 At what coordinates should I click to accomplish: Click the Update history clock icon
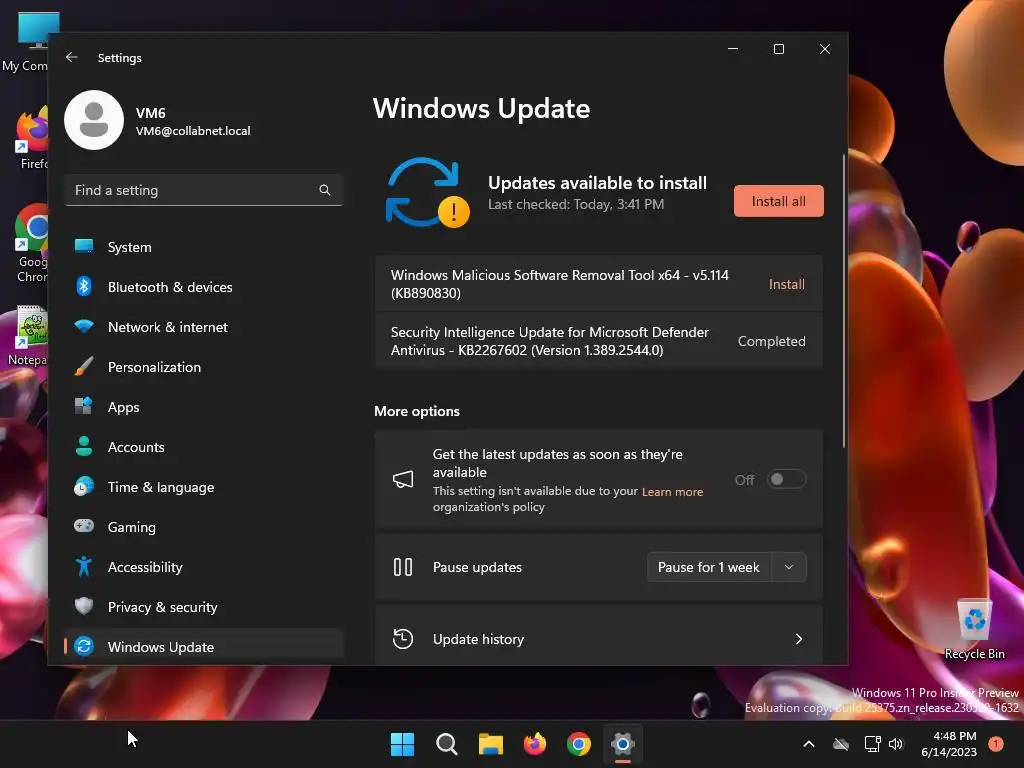pyautogui.click(x=403, y=639)
